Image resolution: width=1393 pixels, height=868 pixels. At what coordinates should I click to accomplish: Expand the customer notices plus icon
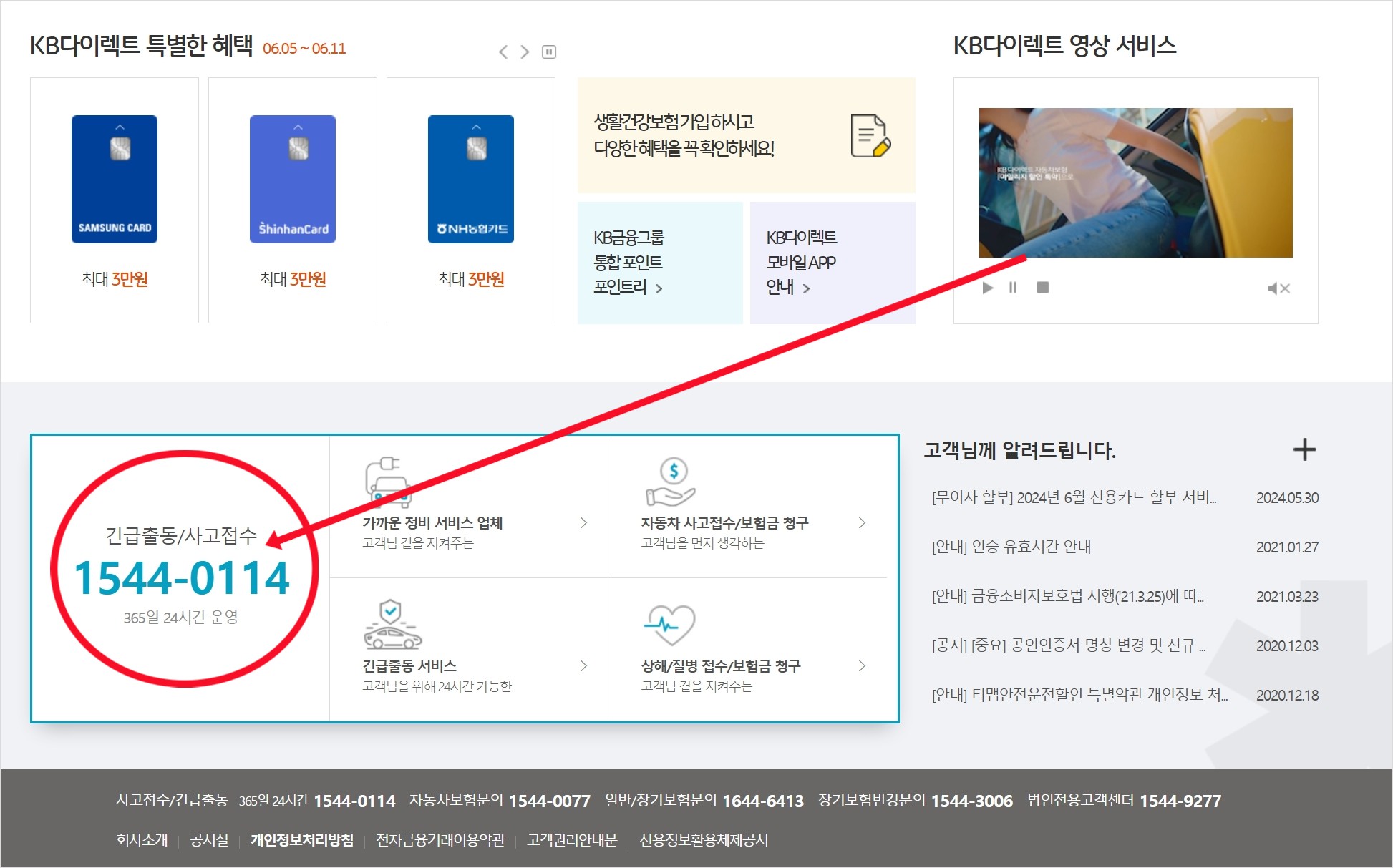[1304, 449]
